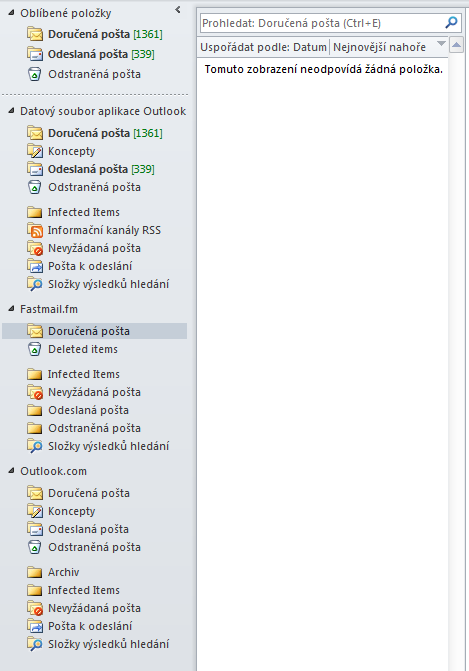Image resolution: width=469 pixels, height=671 pixels.
Task: Open Odeslaná pošta icon in Oblíbené položky
Action: click(x=35, y=54)
